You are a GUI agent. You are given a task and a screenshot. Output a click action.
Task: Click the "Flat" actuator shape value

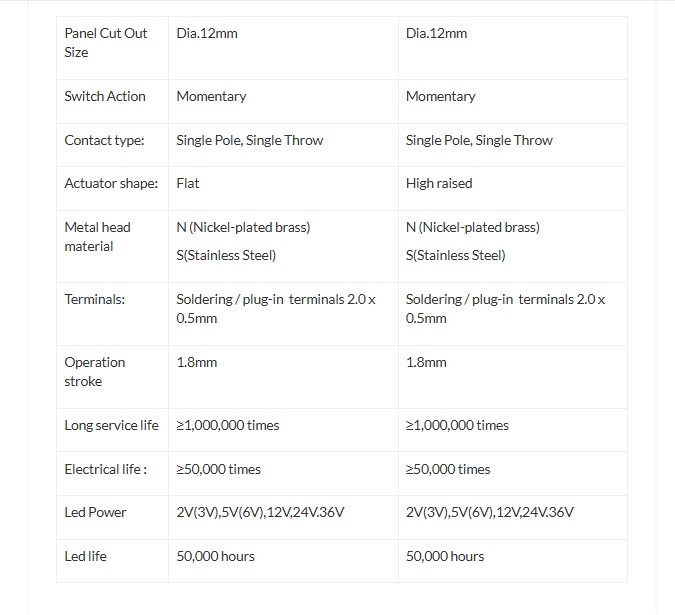click(188, 184)
